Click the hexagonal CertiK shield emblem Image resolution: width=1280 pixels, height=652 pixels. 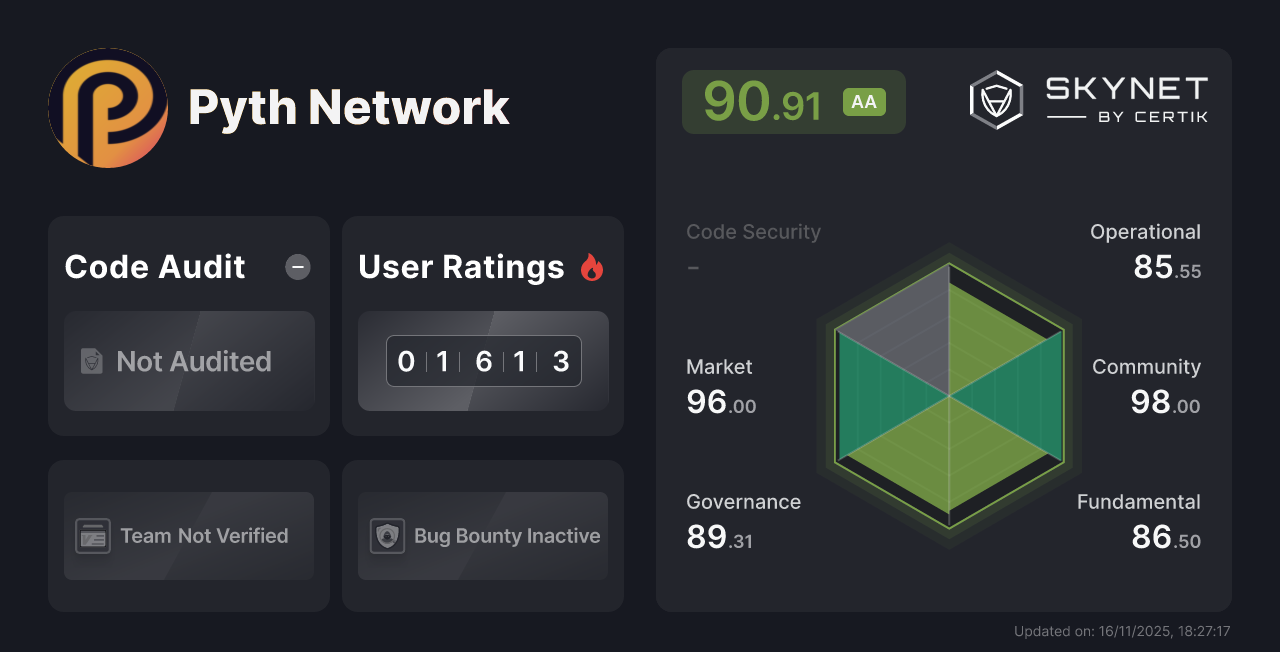[996, 97]
